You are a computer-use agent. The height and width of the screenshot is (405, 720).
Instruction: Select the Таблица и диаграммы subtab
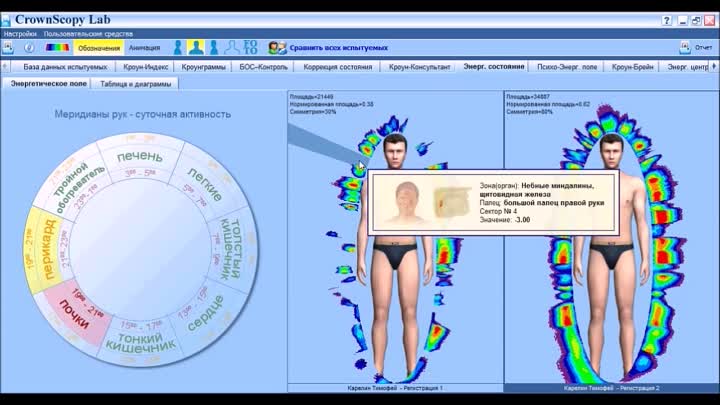pos(135,84)
